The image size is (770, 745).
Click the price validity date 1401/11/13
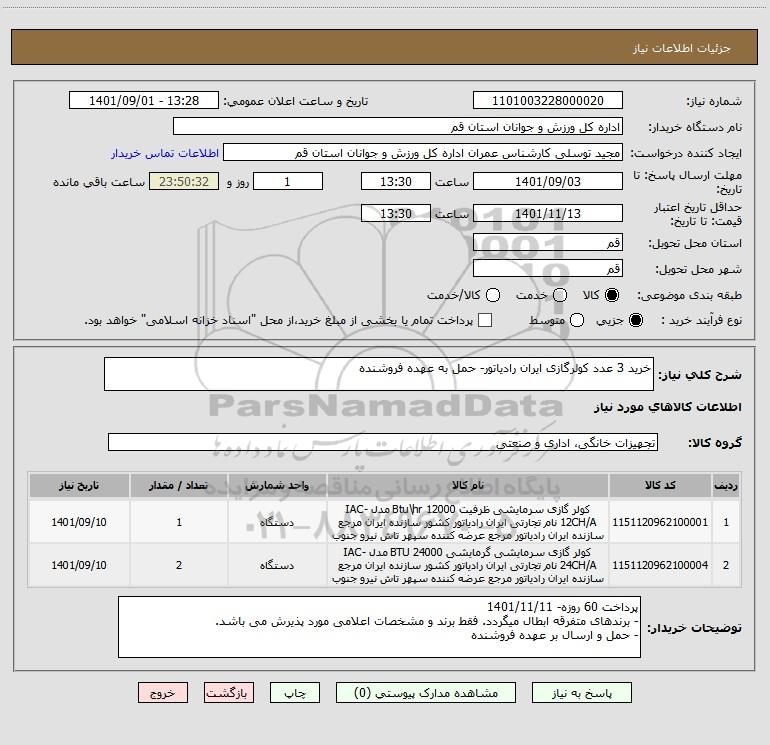pos(548,214)
